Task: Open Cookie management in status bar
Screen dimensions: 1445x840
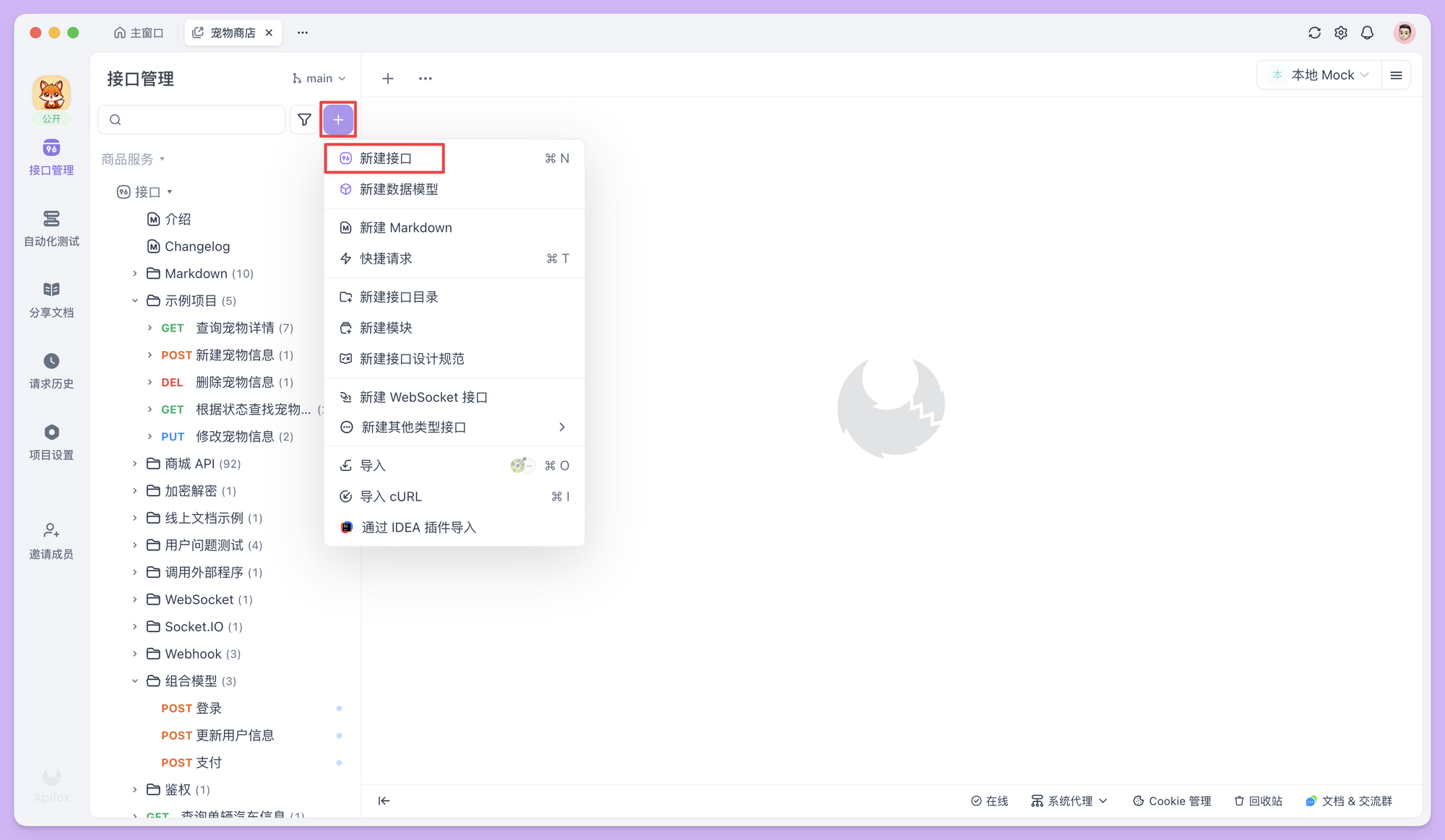Action: 1172,801
